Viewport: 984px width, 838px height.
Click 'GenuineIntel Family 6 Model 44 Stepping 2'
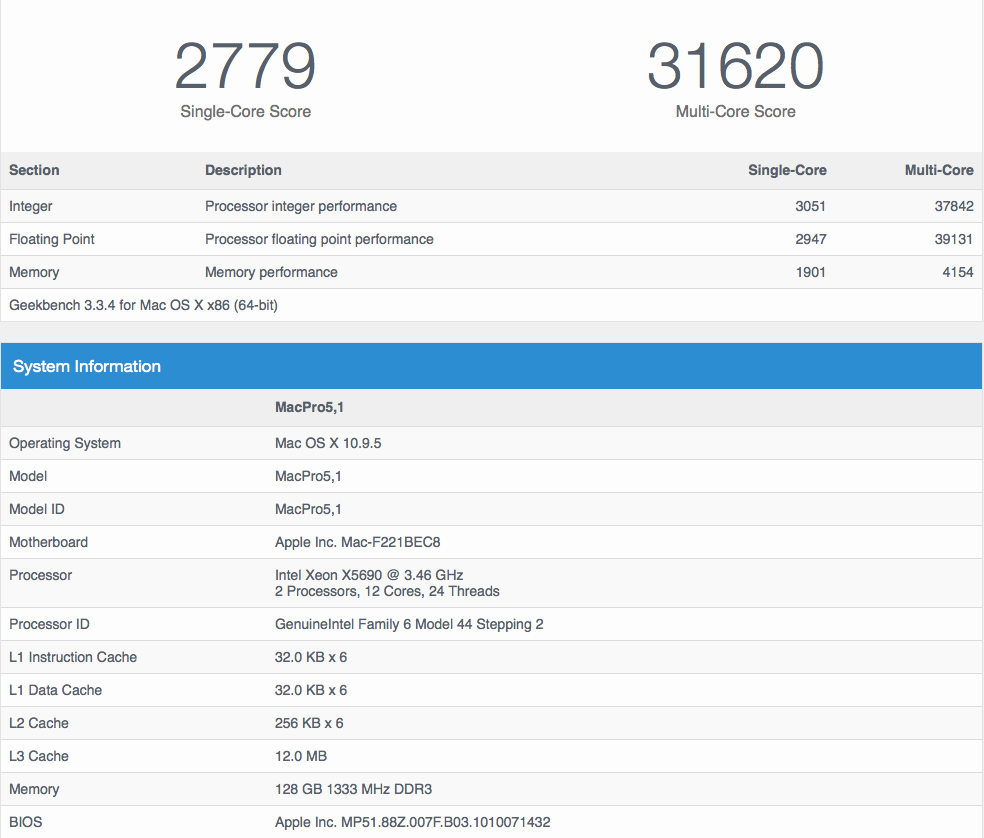point(409,624)
